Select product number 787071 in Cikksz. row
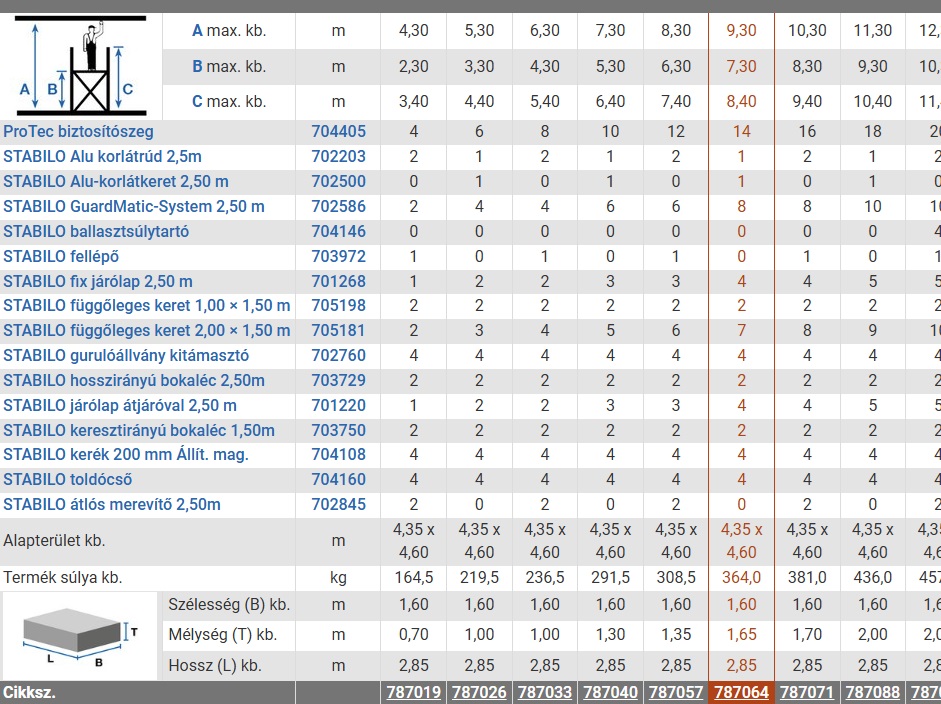The width and height of the screenshot is (941, 704). pos(807,693)
